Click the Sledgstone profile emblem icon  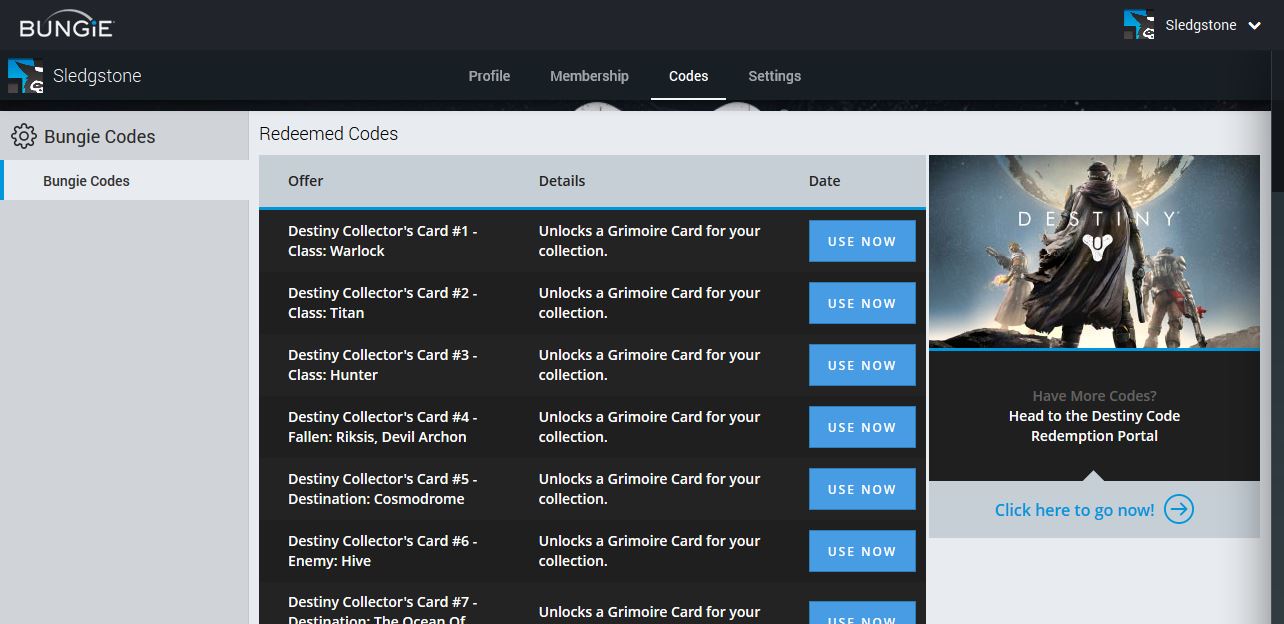tap(26, 76)
